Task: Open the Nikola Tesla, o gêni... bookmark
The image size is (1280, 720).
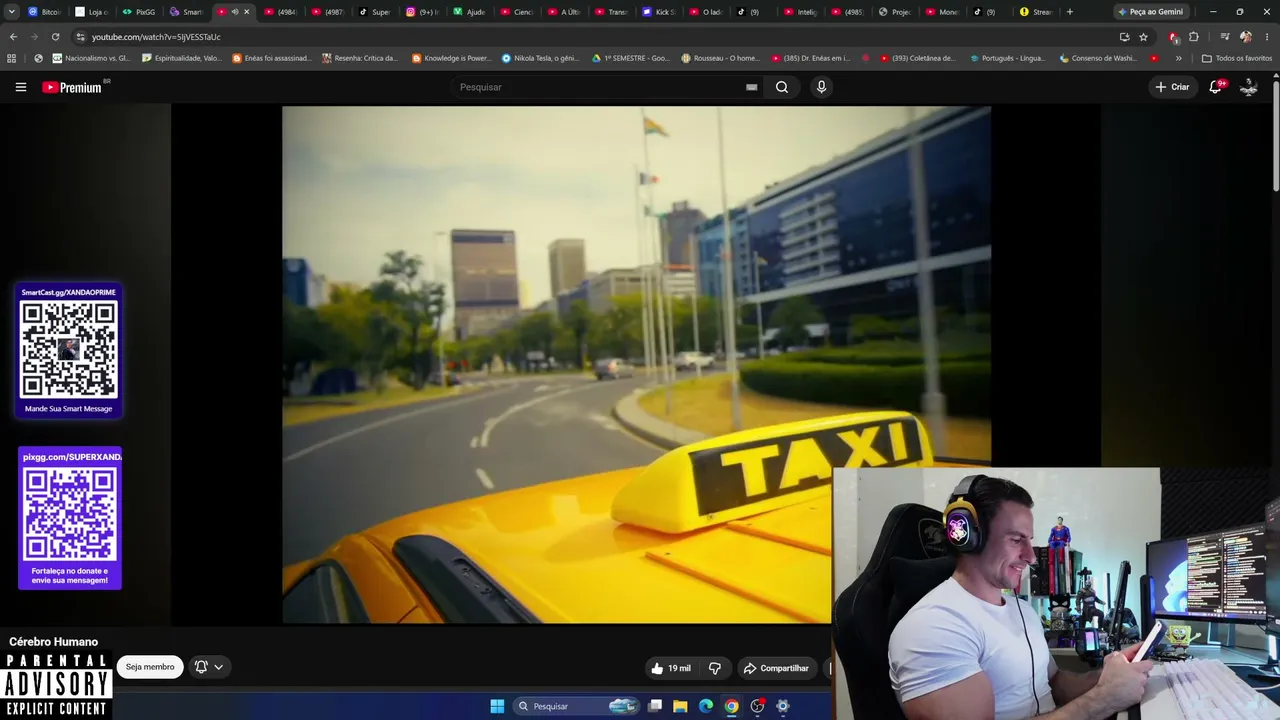Action: click(x=541, y=58)
